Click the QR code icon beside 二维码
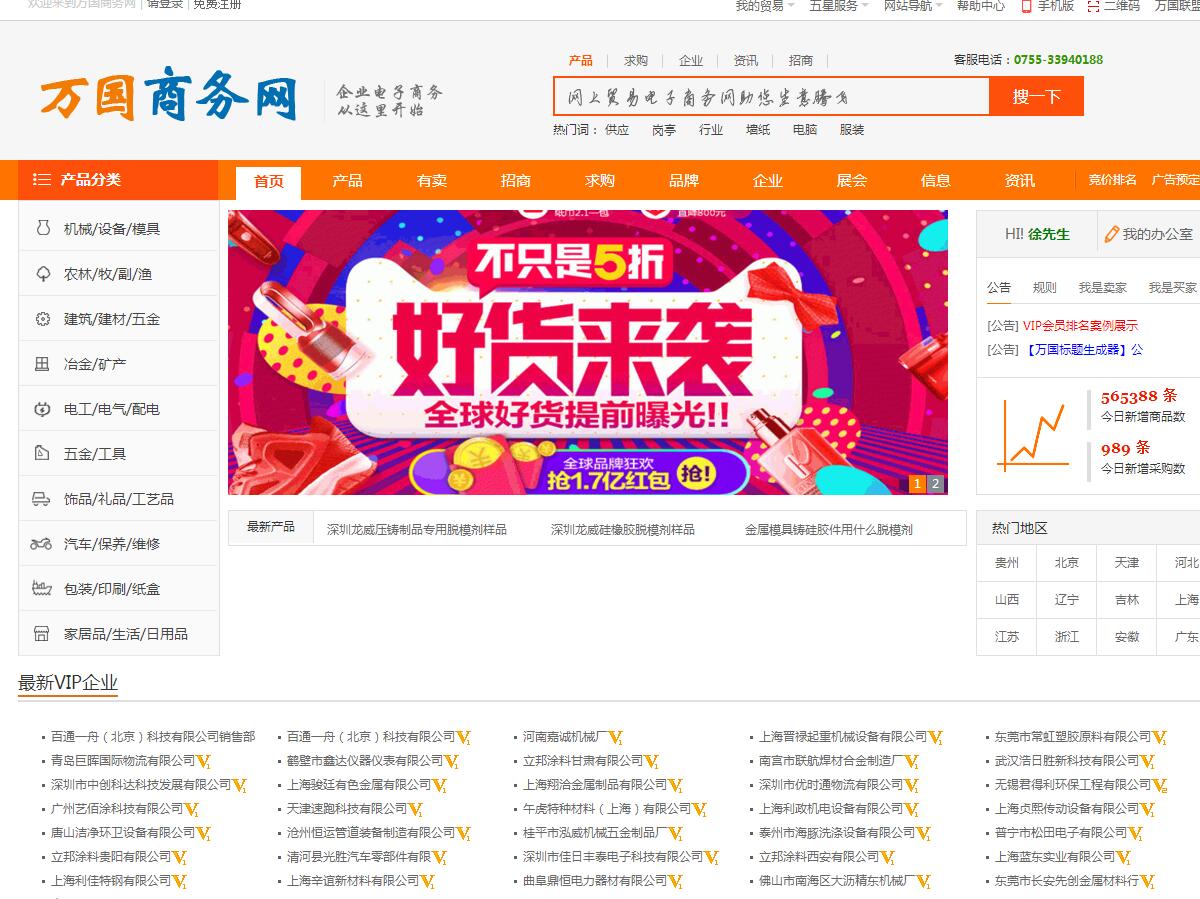 [x=1093, y=6]
